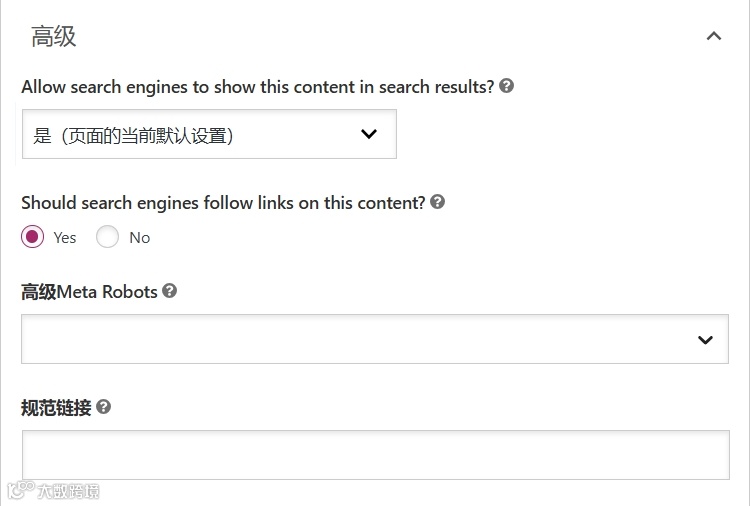
Task: Click the "No" option label text
Action: 140,238
